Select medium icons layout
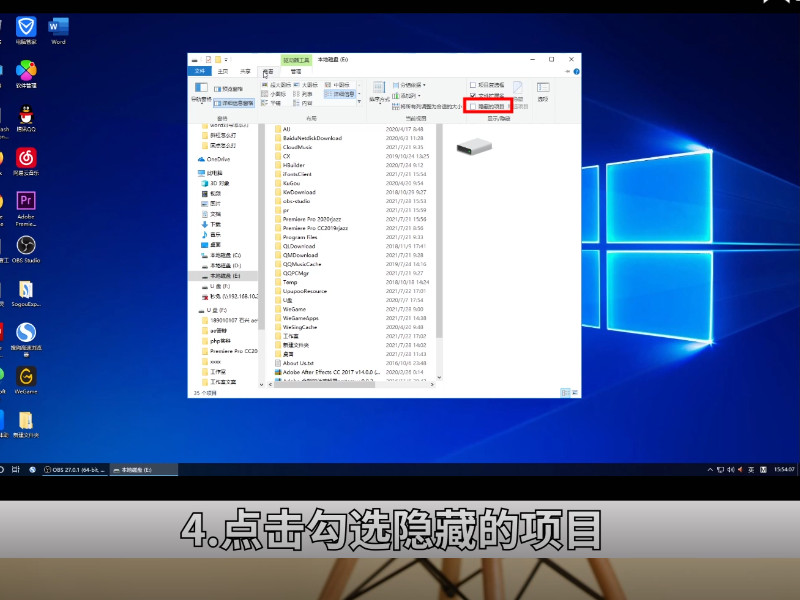This screenshot has width=800, height=600. click(338, 85)
